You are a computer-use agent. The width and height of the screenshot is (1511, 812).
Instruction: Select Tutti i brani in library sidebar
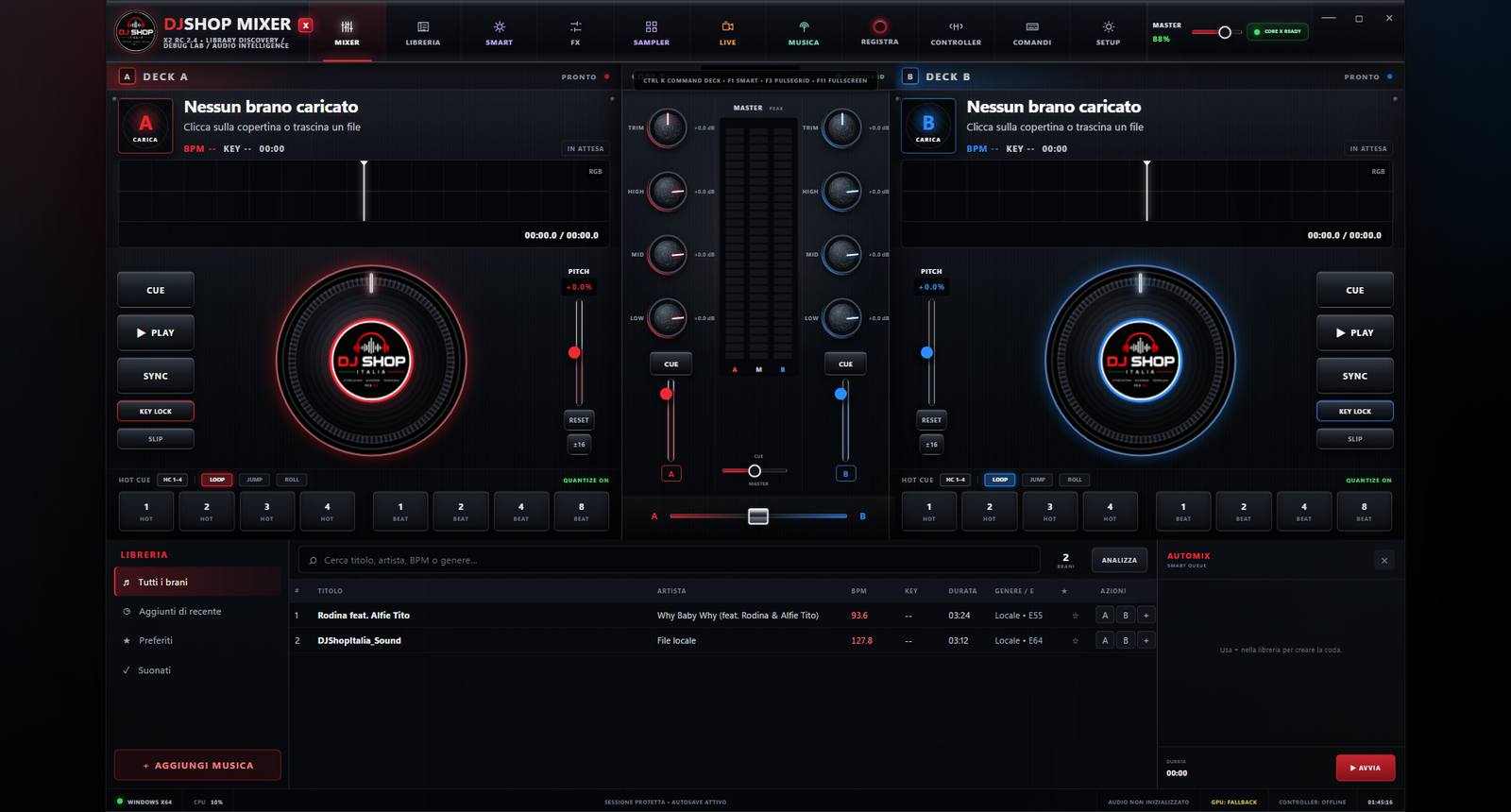pos(197,582)
